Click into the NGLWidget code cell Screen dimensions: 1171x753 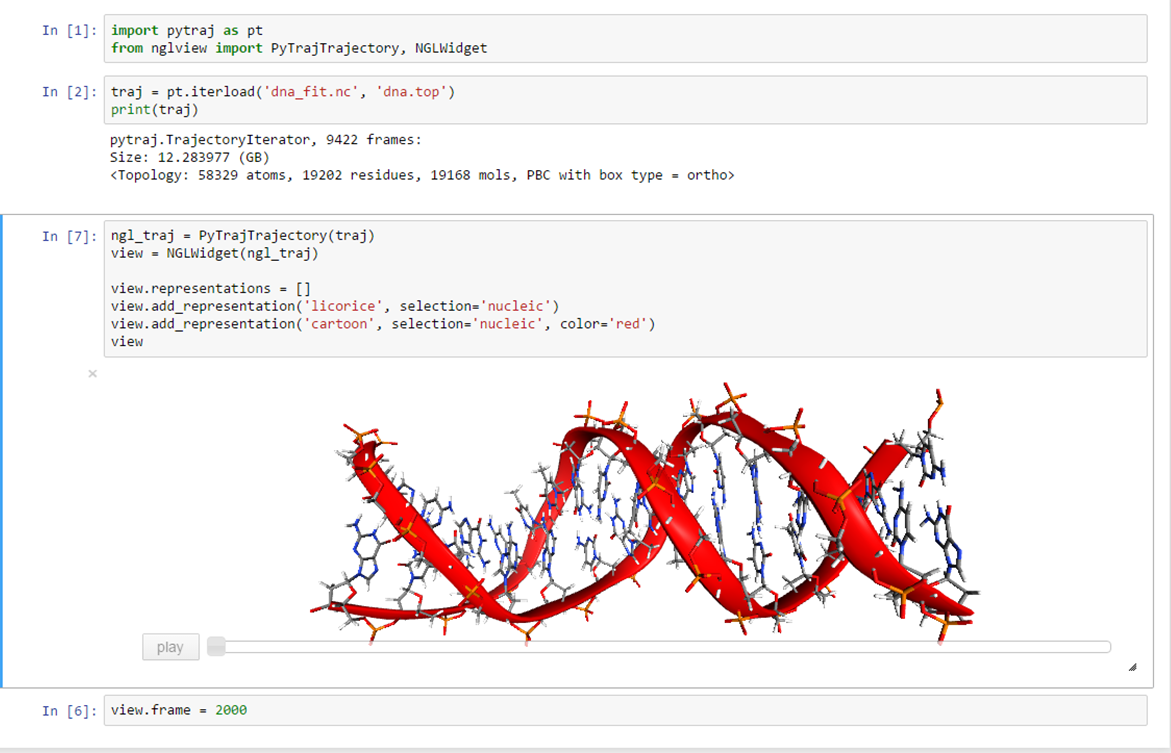point(625,288)
